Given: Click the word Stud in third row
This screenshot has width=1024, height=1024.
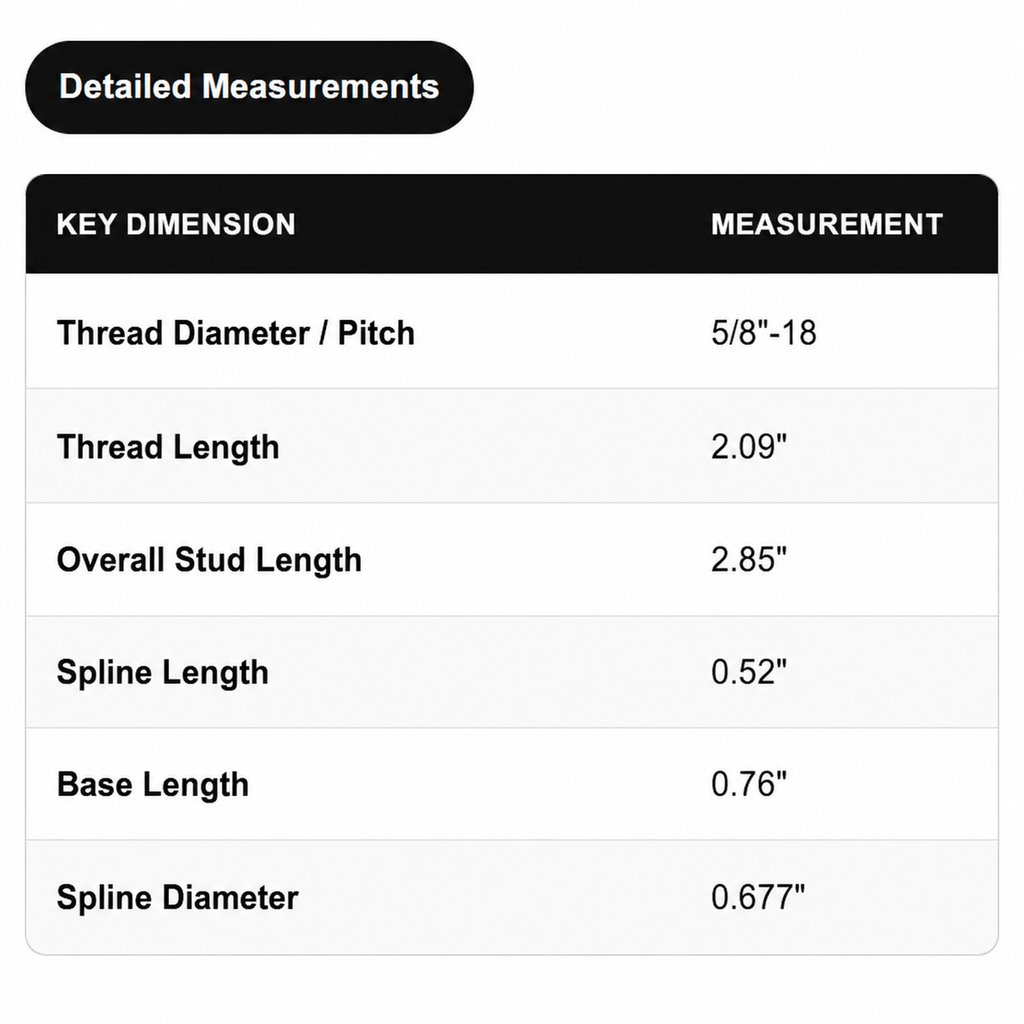Looking at the screenshot, I should pyautogui.click(x=209, y=560).
